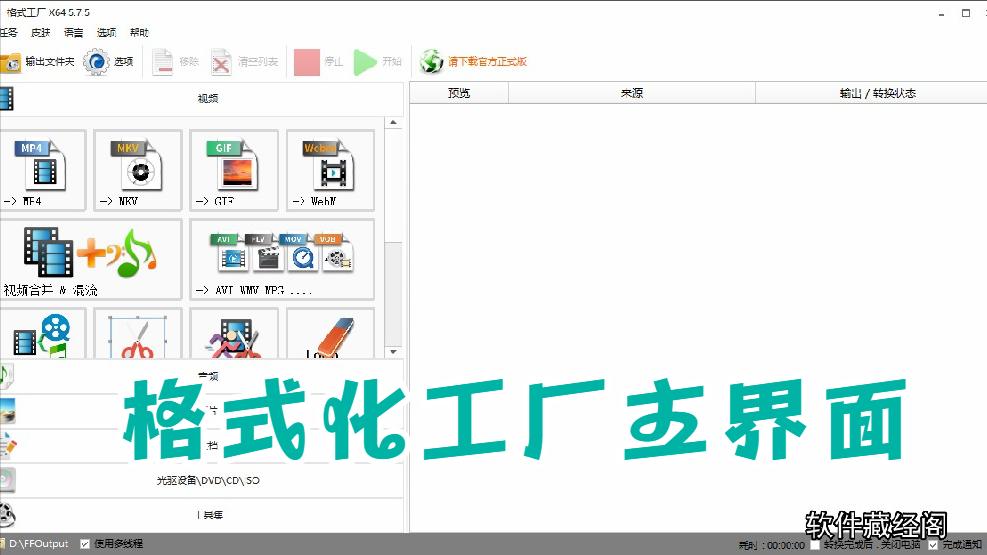Click the D:\FFOutput path text
Screen dimensions: 987x555
pos(39,544)
